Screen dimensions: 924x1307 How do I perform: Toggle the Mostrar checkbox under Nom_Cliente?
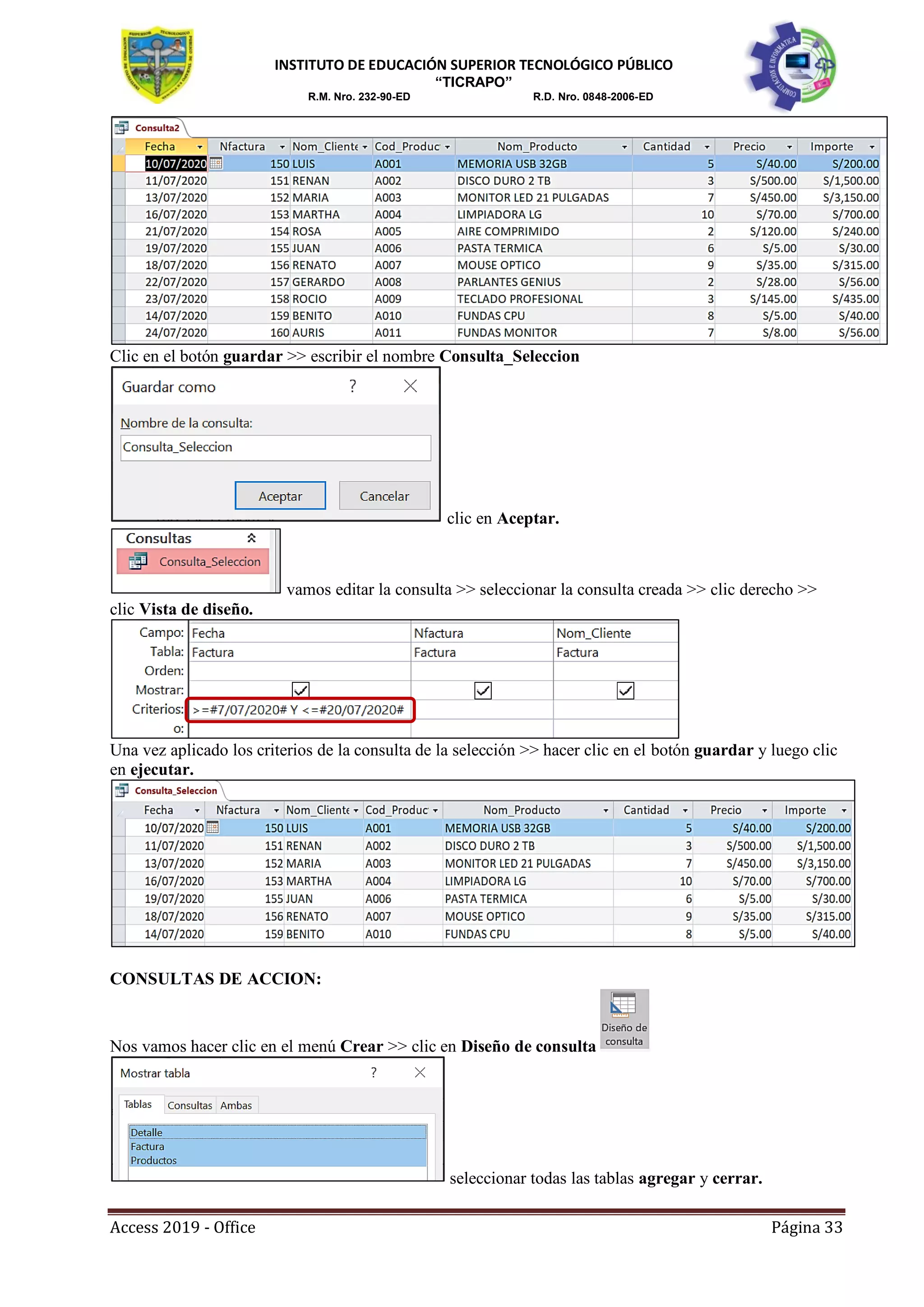pos(625,691)
